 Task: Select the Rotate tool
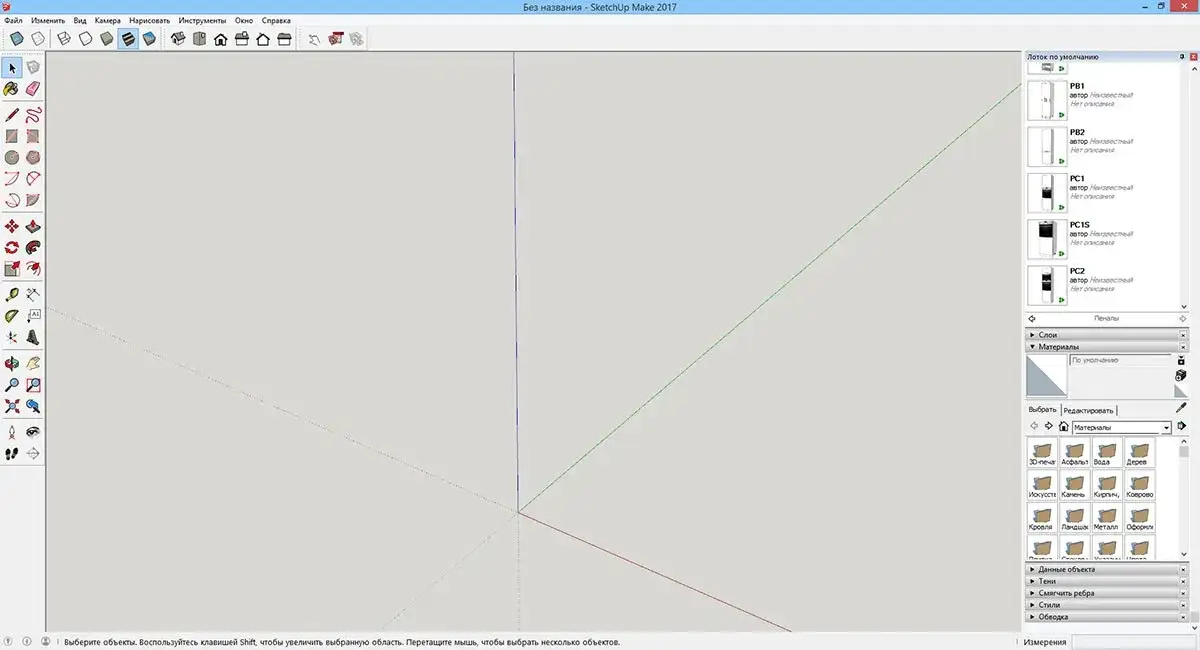click(12, 249)
